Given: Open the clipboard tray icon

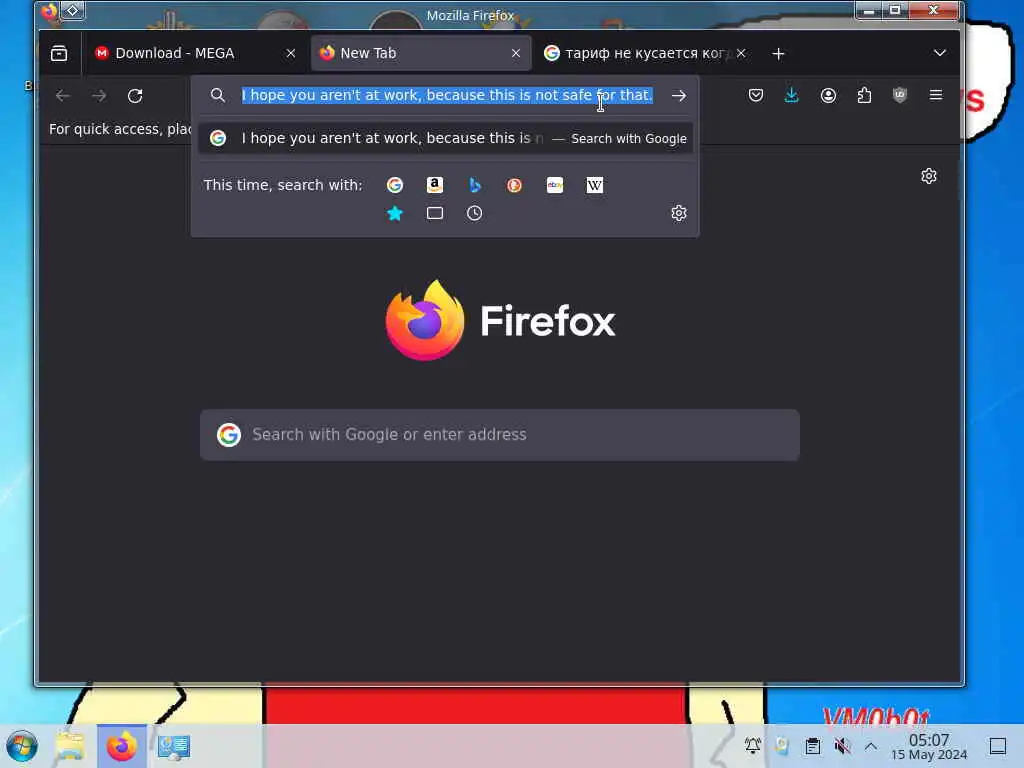Looking at the screenshot, I should click(x=812, y=745).
